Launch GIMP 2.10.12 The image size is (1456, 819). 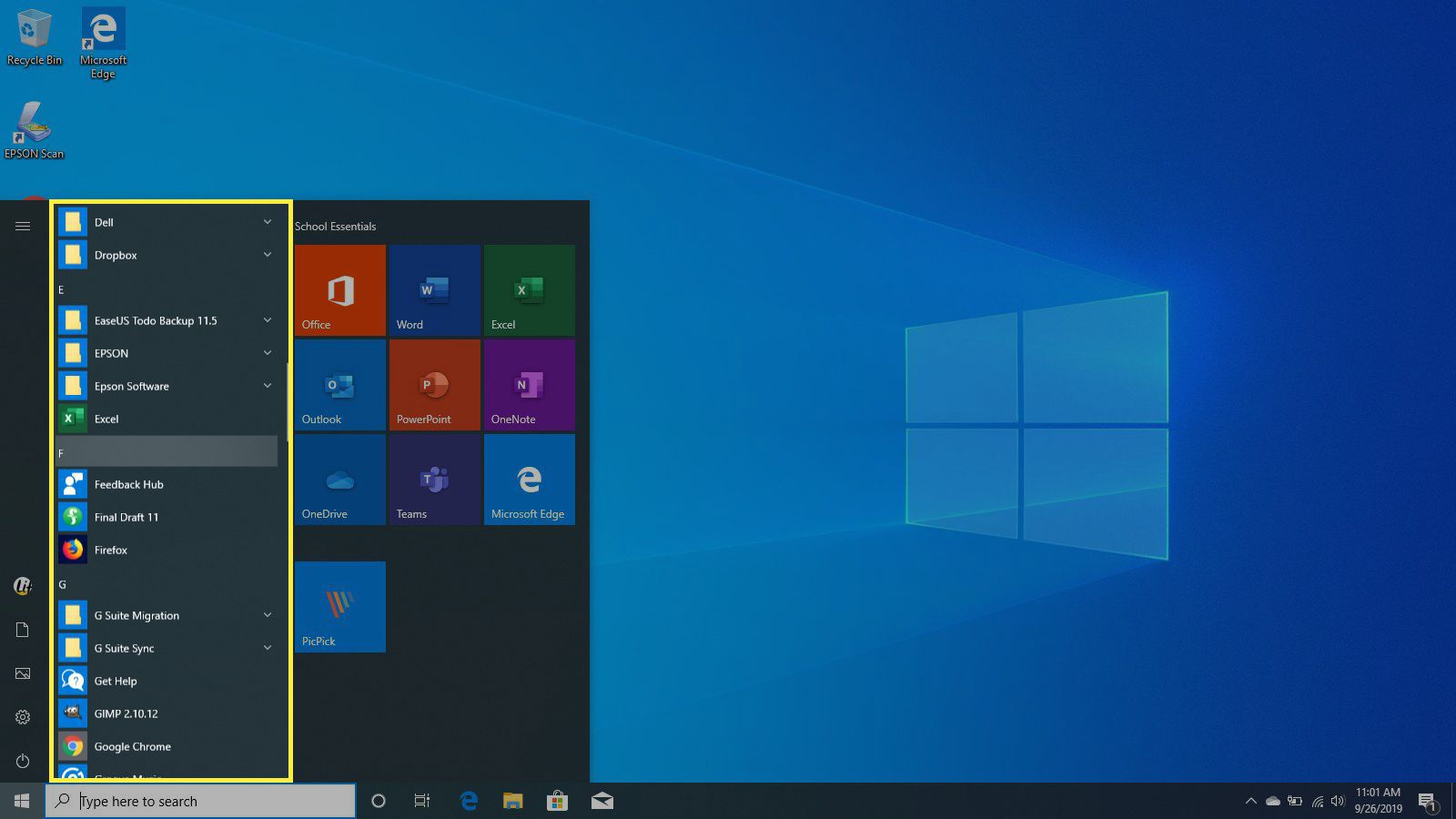[167, 713]
